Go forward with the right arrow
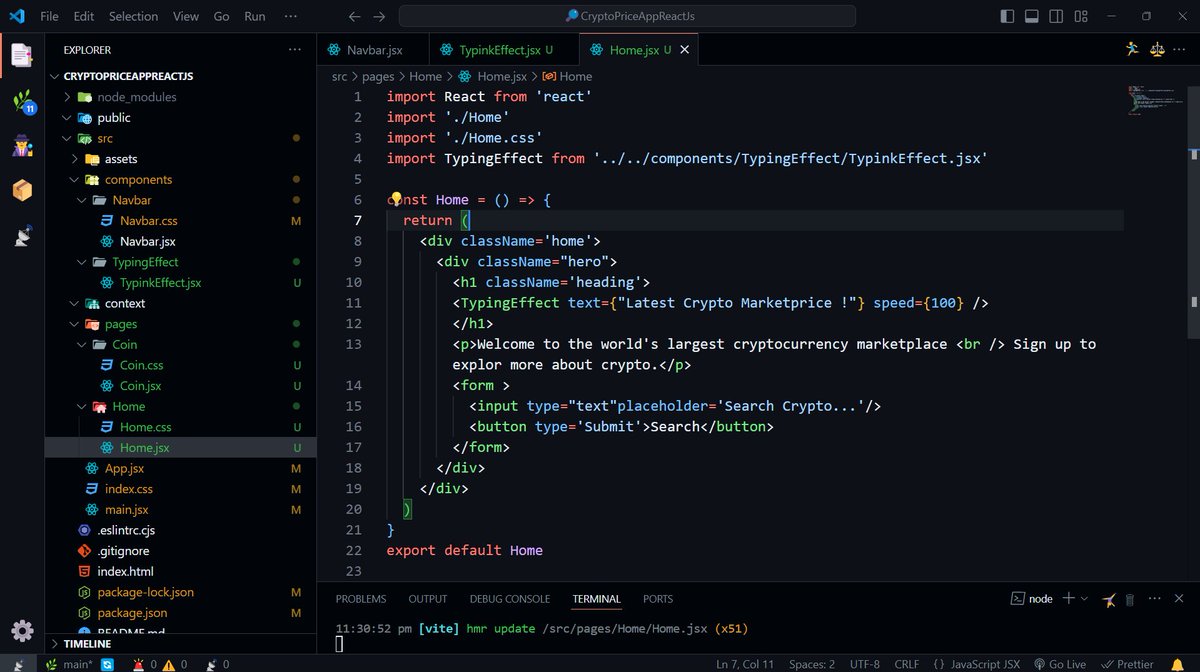 pyautogui.click(x=379, y=16)
